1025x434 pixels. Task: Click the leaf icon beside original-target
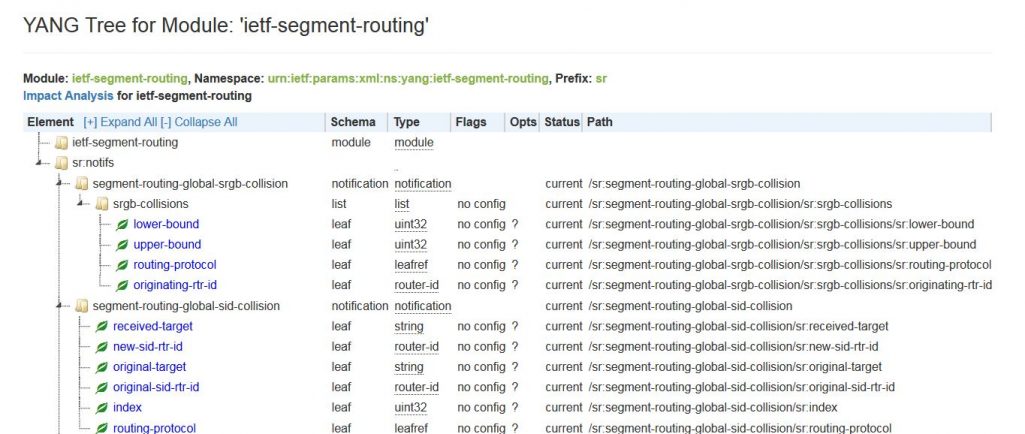(102, 367)
